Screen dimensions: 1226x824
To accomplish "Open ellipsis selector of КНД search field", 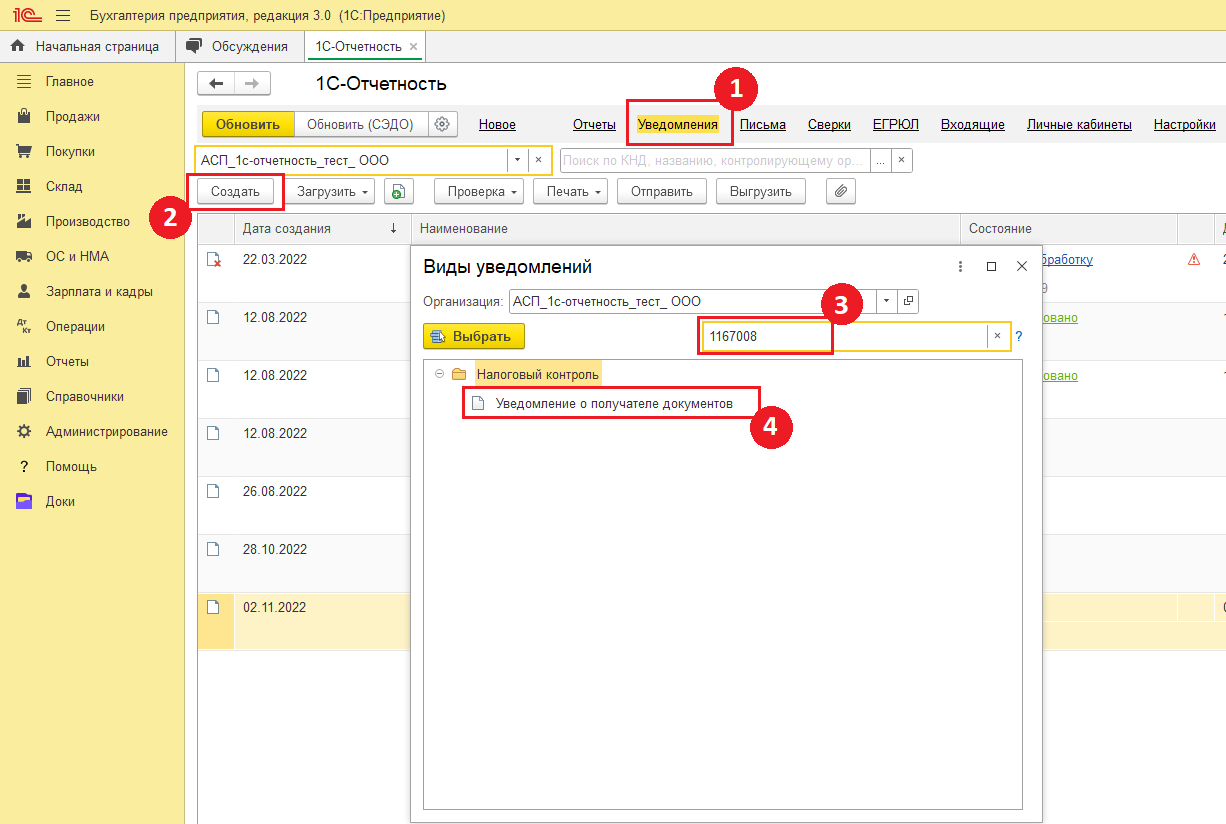I will pyautogui.click(x=881, y=160).
